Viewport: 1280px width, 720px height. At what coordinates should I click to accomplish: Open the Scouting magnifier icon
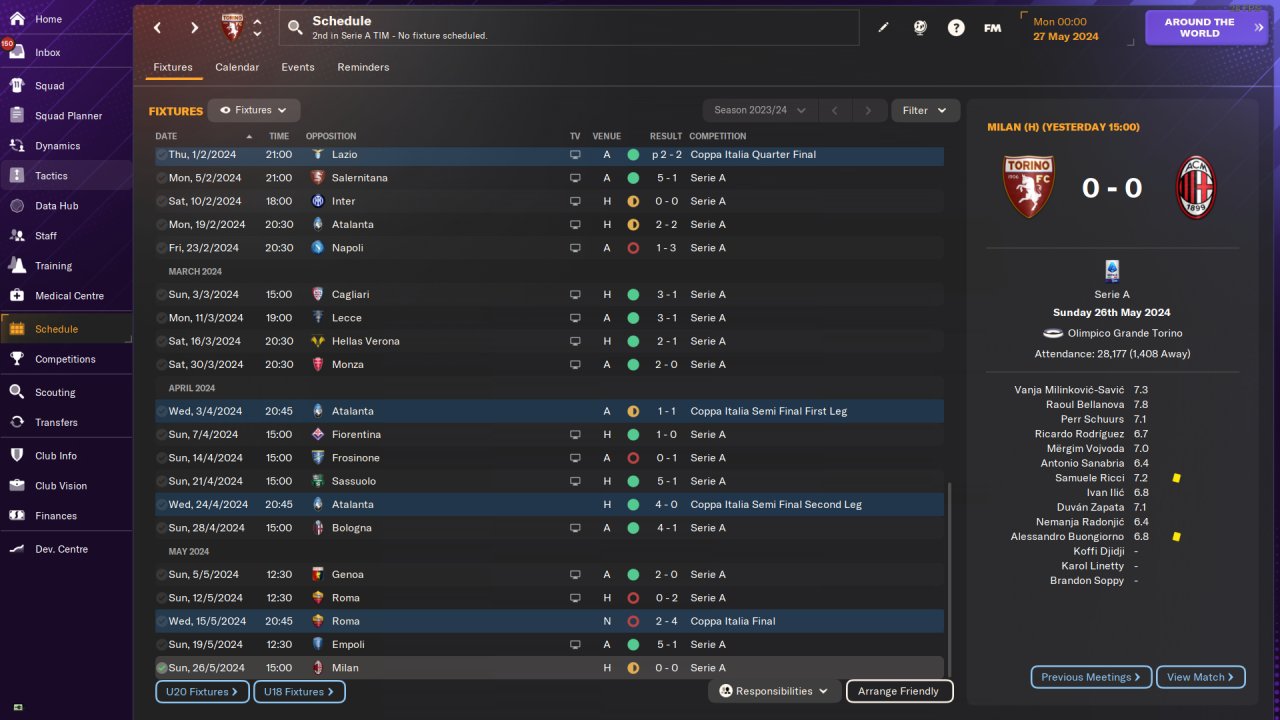pyautogui.click(x=17, y=392)
